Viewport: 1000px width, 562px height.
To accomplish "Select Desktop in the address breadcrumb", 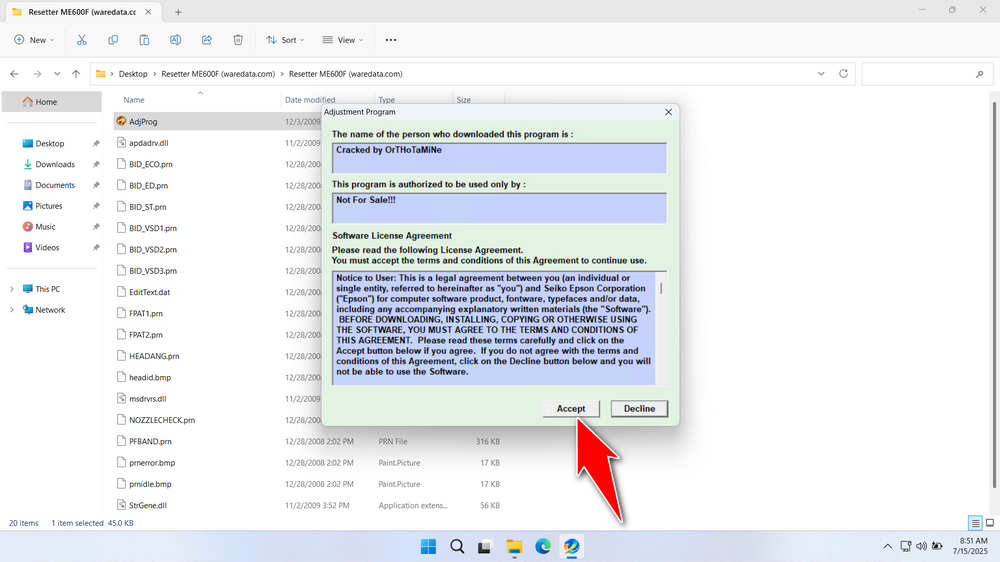I will point(133,74).
